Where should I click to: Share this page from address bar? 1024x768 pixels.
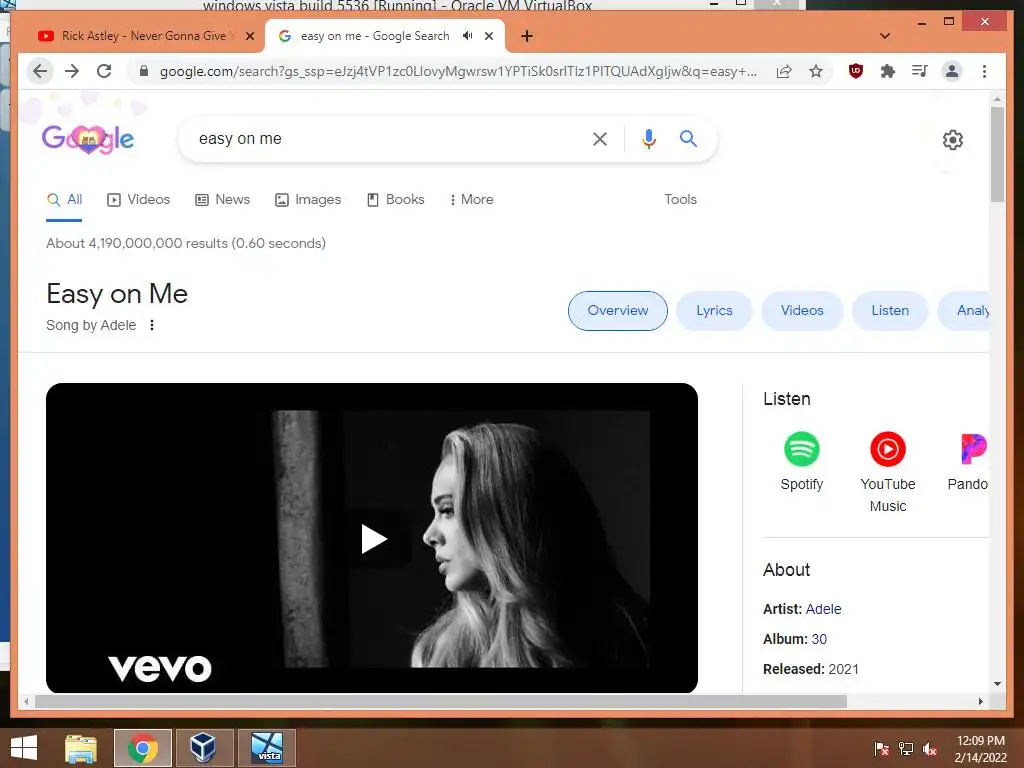point(784,71)
